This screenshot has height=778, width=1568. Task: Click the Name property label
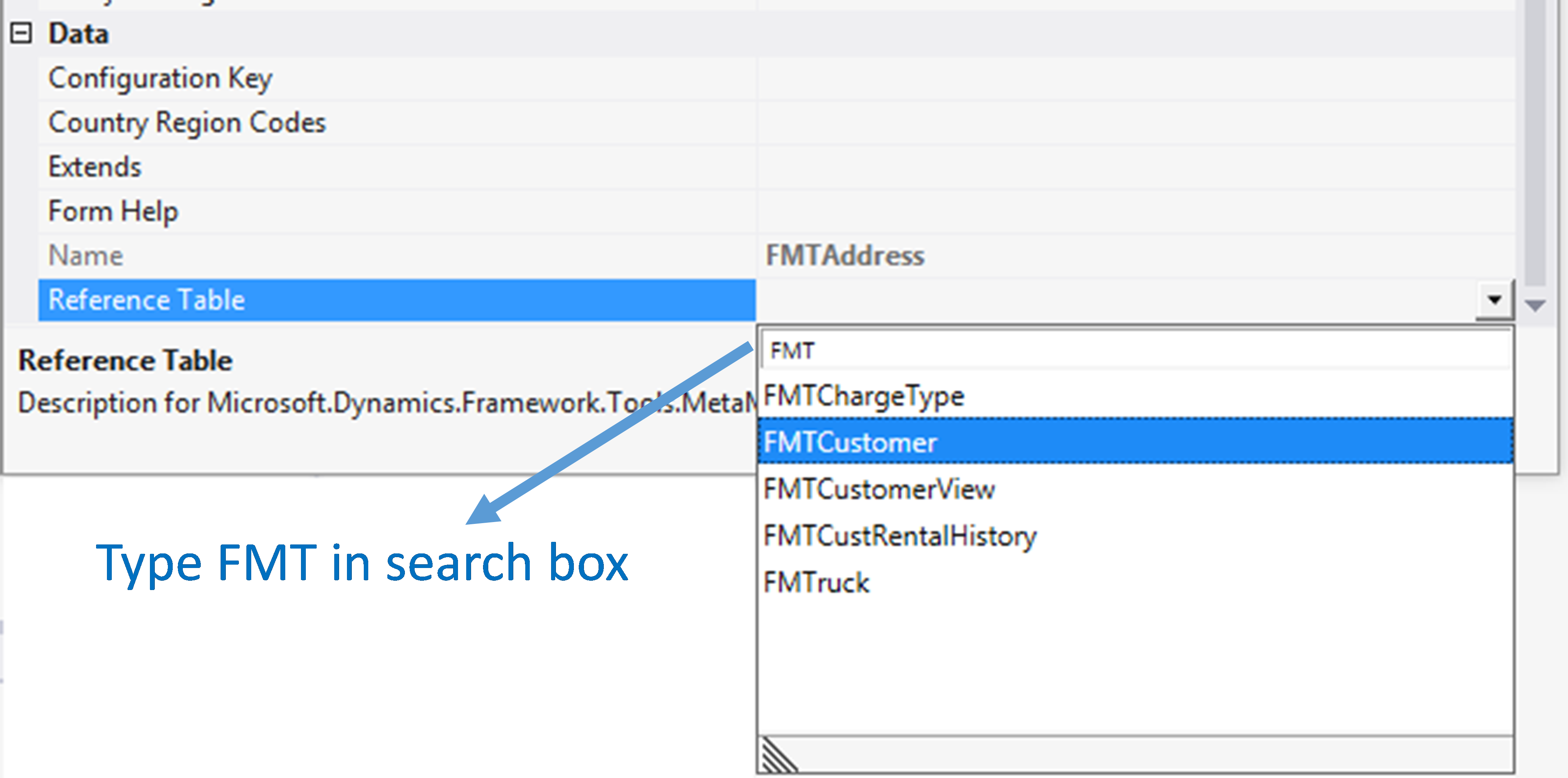tap(86, 256)
